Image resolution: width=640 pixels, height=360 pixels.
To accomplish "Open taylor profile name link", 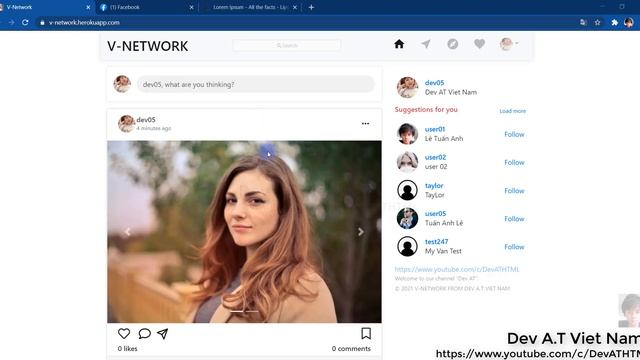I will coord(434,185).
